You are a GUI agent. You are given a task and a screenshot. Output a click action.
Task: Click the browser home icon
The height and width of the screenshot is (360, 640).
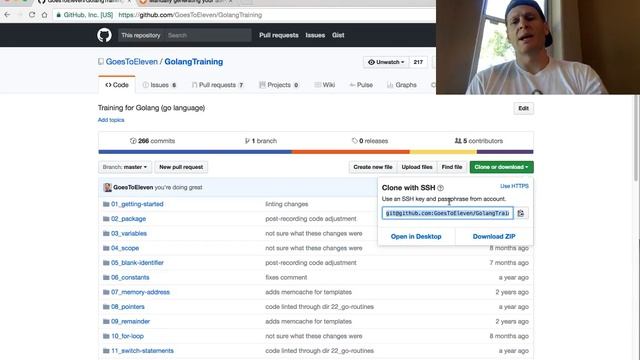click(44, 15)
